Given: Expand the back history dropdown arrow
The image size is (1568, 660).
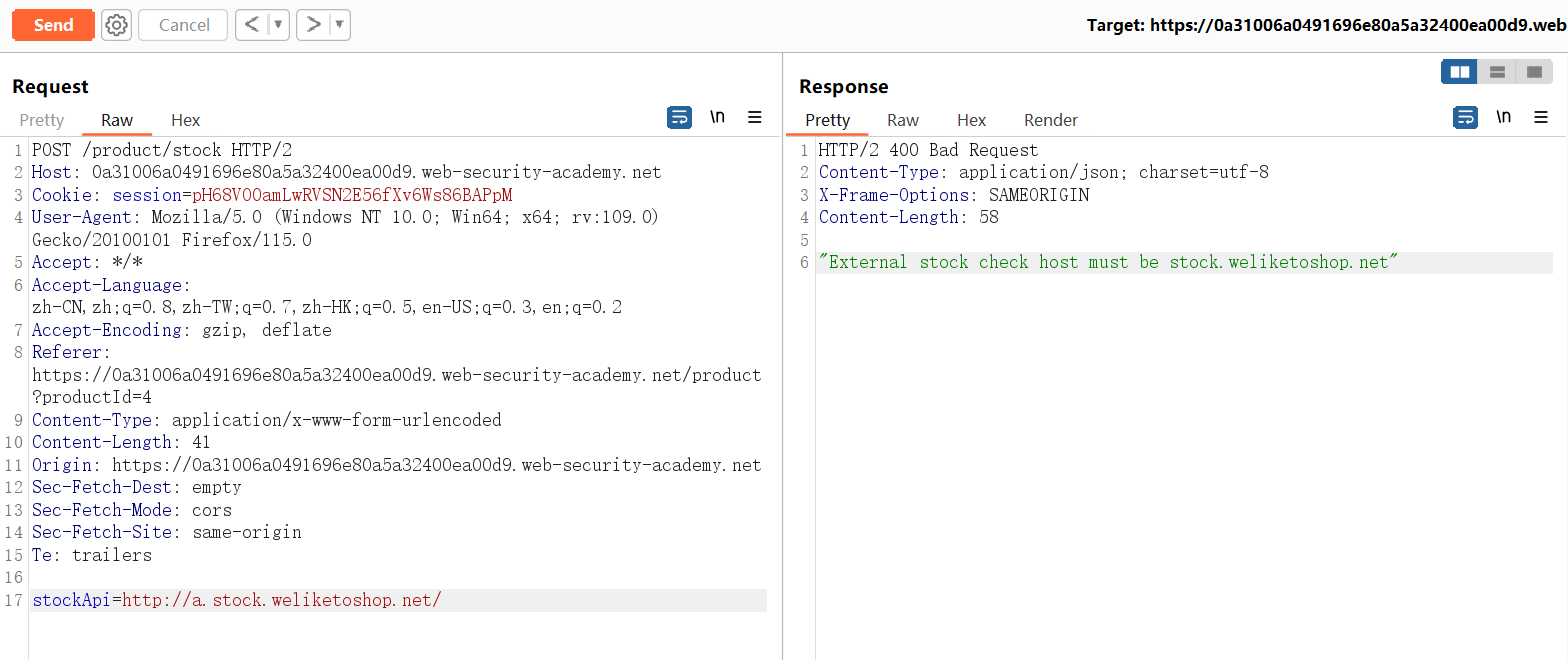Looking at the screenshot, I should pyautogui.click(x=278, y=25).
